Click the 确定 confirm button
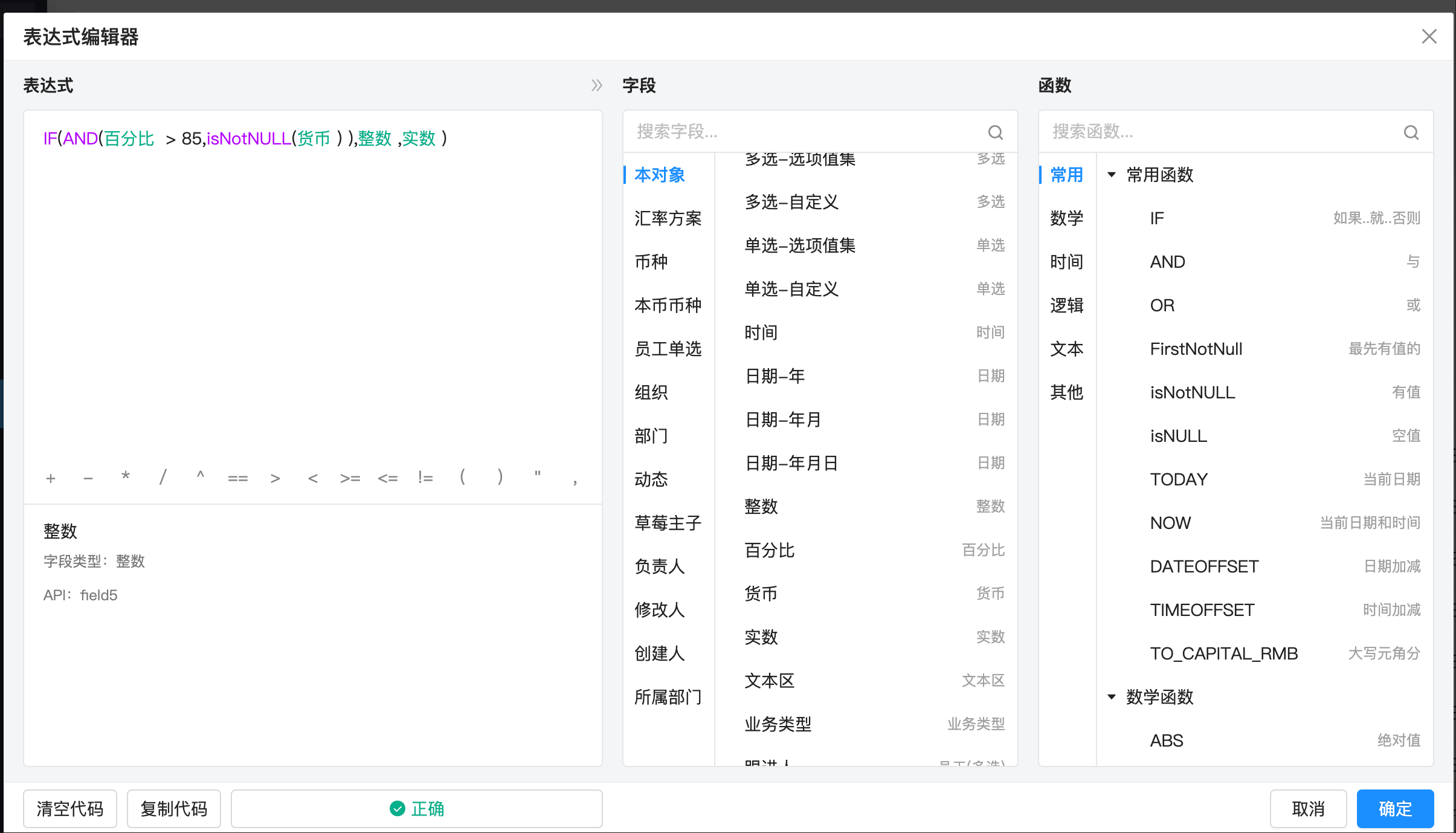1456x833 pixels. (1394, 808)
